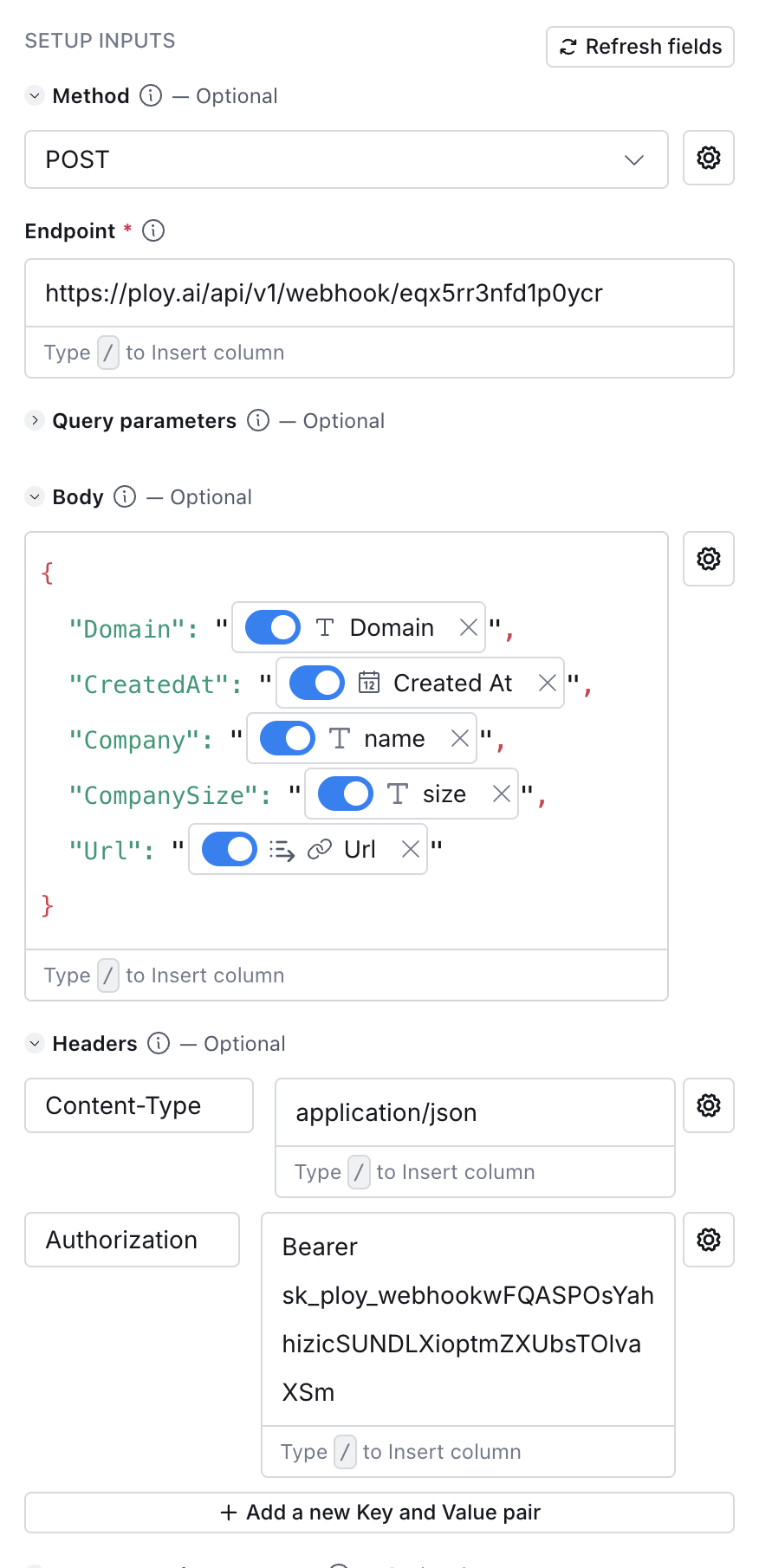Open settings gear next to Method dropdown

[x=709, y=158]
